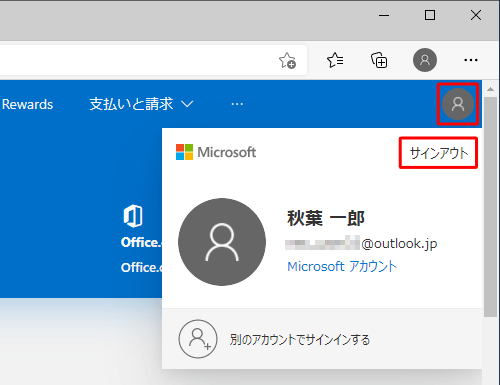
Task: Click the Office icon on the page
Action: point(133,216)
